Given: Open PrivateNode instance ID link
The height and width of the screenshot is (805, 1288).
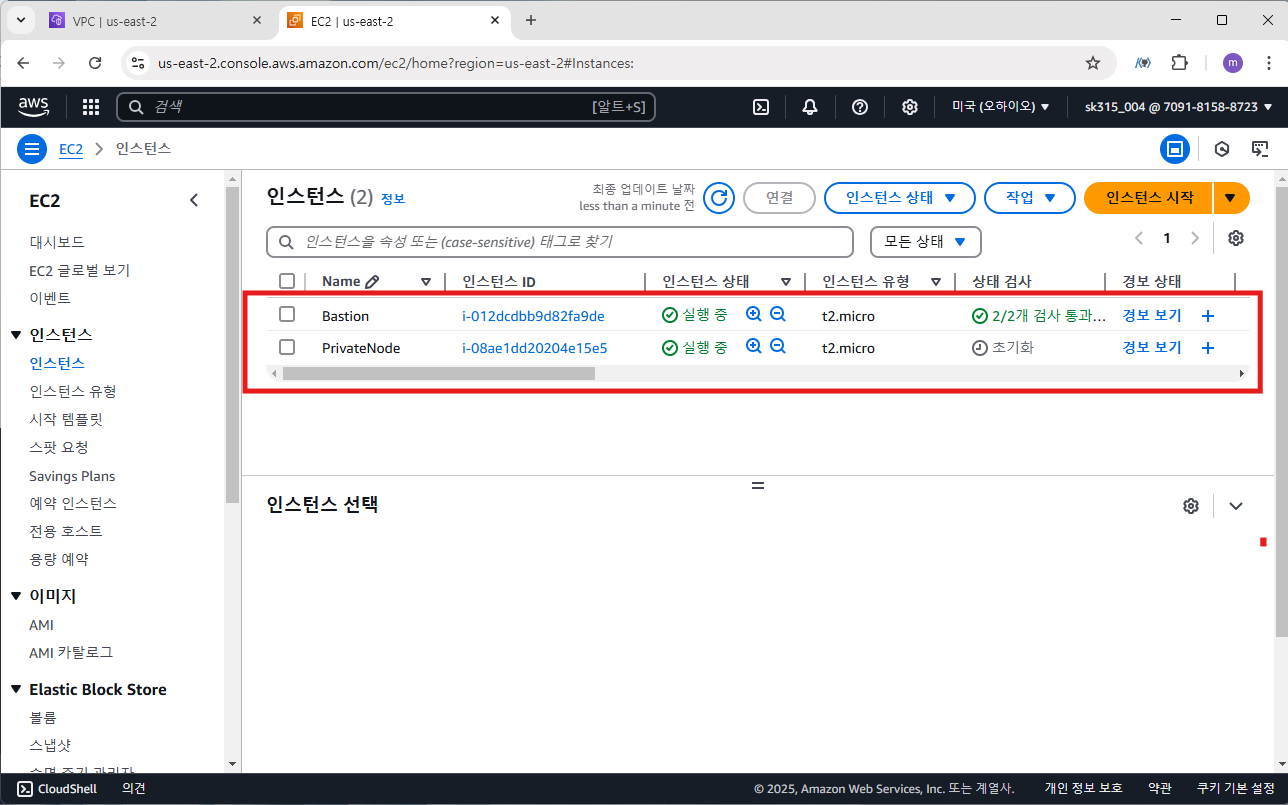Looking at the screenshot, I should pyautogui.click(x=534, y=348).
